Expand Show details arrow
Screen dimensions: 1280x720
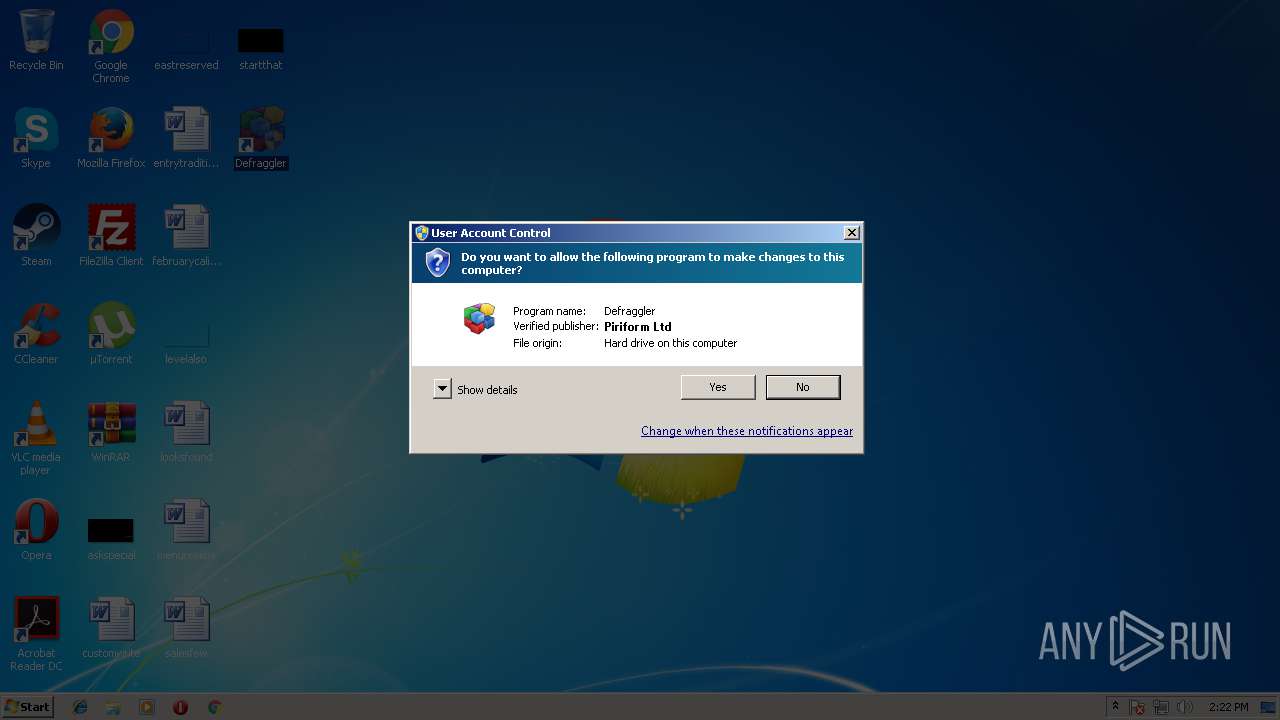442,389
